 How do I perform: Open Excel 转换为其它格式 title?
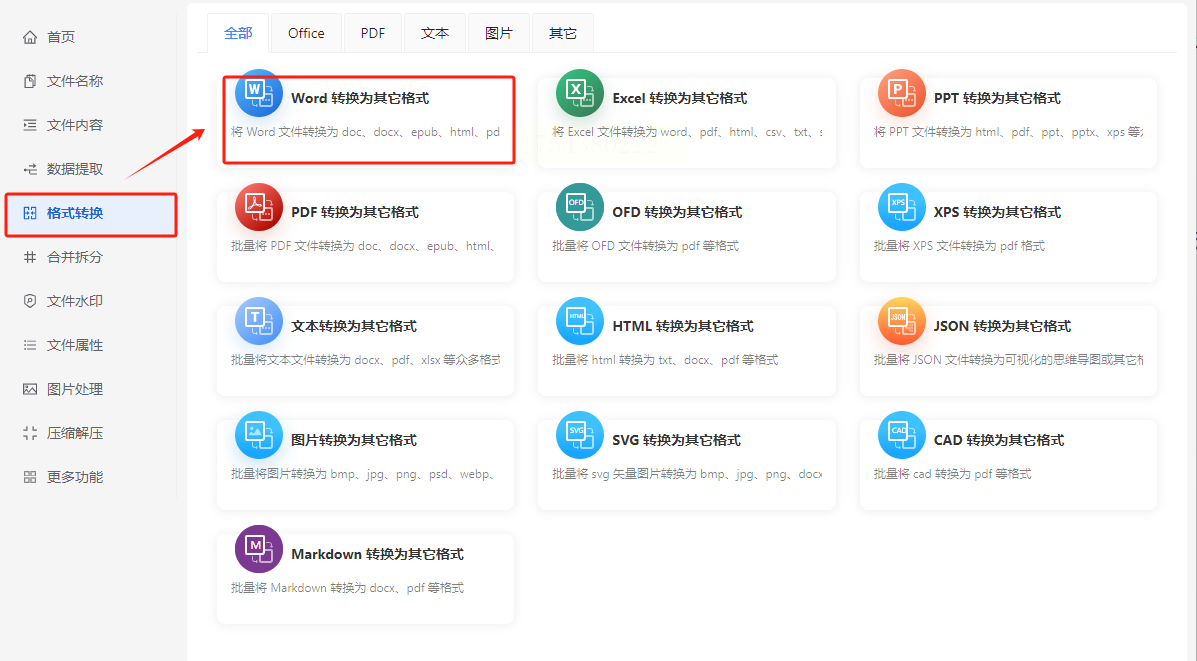pyautogui.click(x=679, y=98)
